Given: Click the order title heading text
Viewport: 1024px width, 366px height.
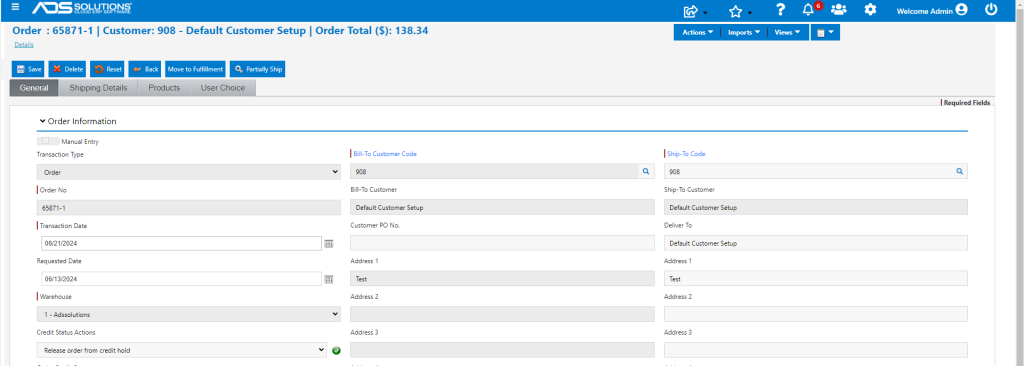Looking at the screenshot, I should coord(220,30).
